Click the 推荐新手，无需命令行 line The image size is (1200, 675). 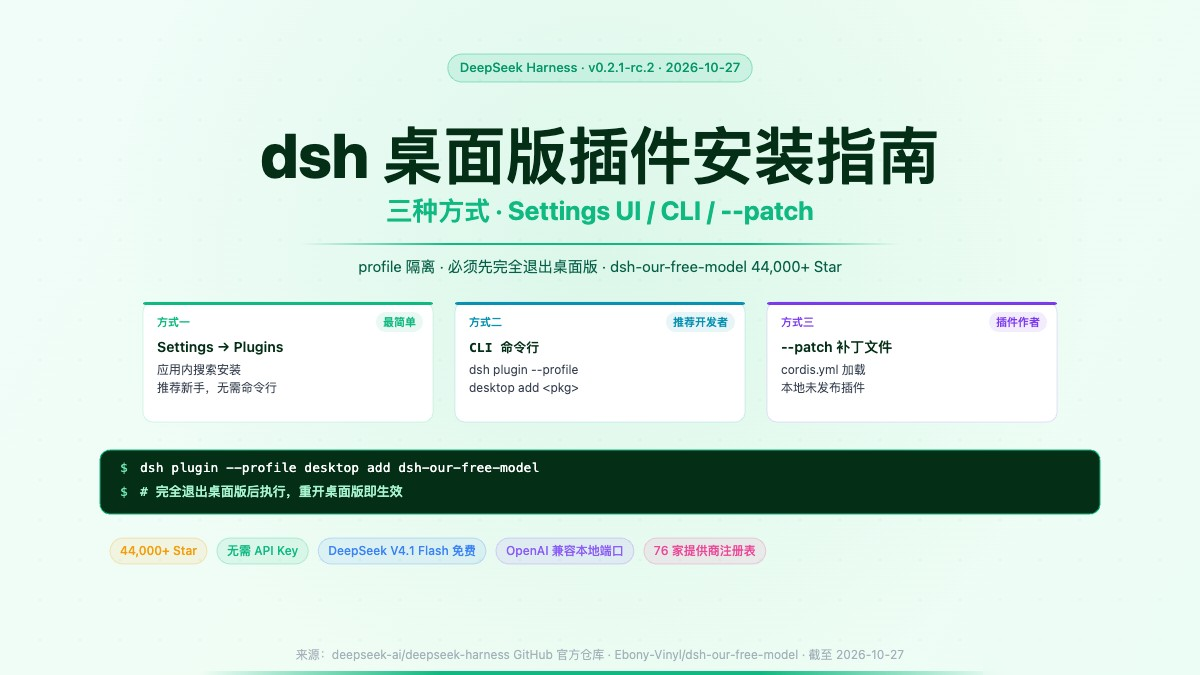(217, 387)
